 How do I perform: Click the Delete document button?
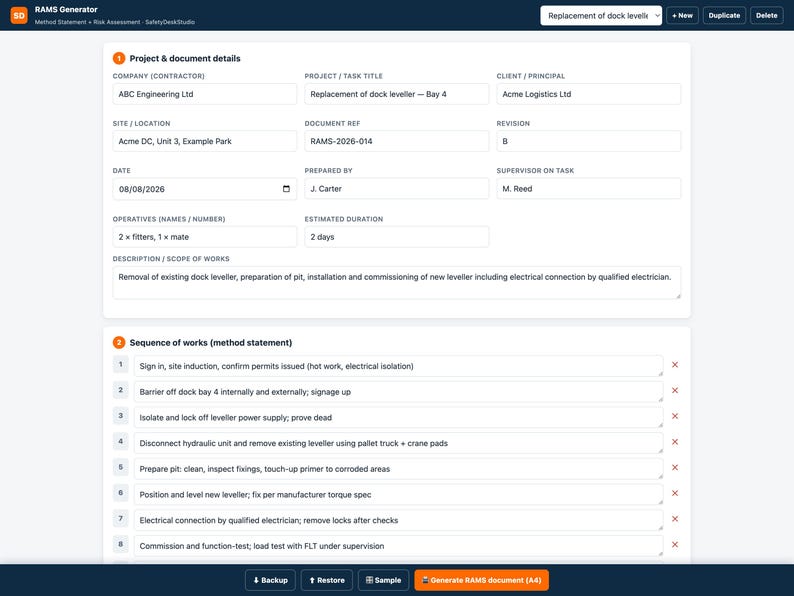pos(766,16)
